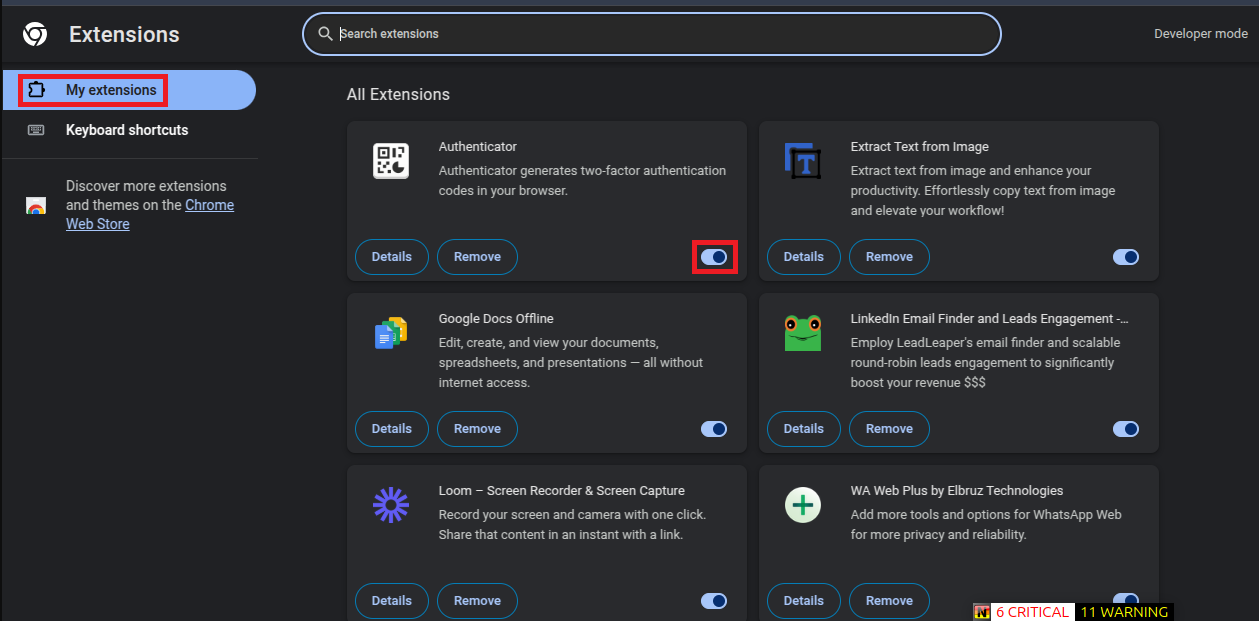This screenshot has height=621, width=1259.
Task: Open Details for WA Web Plus
Action: click(804, 601)
